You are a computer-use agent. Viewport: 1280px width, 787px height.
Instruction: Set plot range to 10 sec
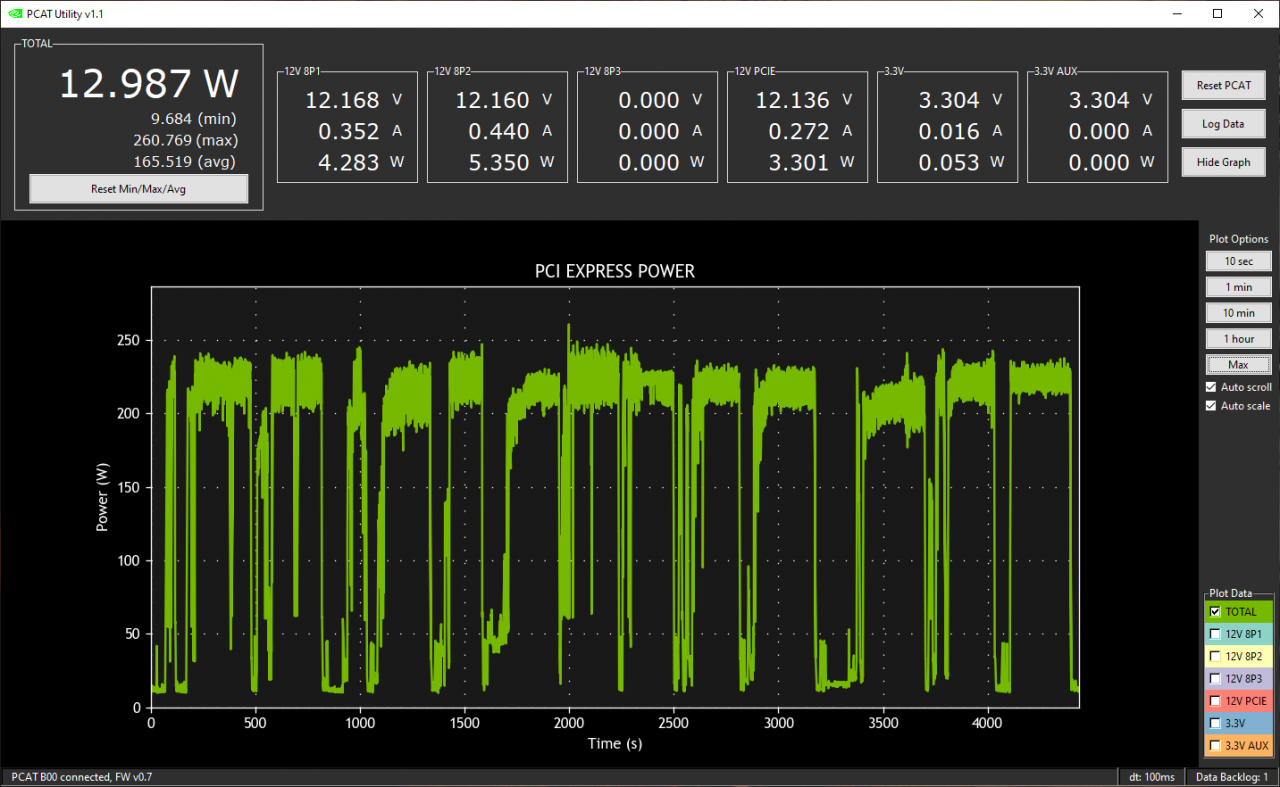coord(1238,261)
